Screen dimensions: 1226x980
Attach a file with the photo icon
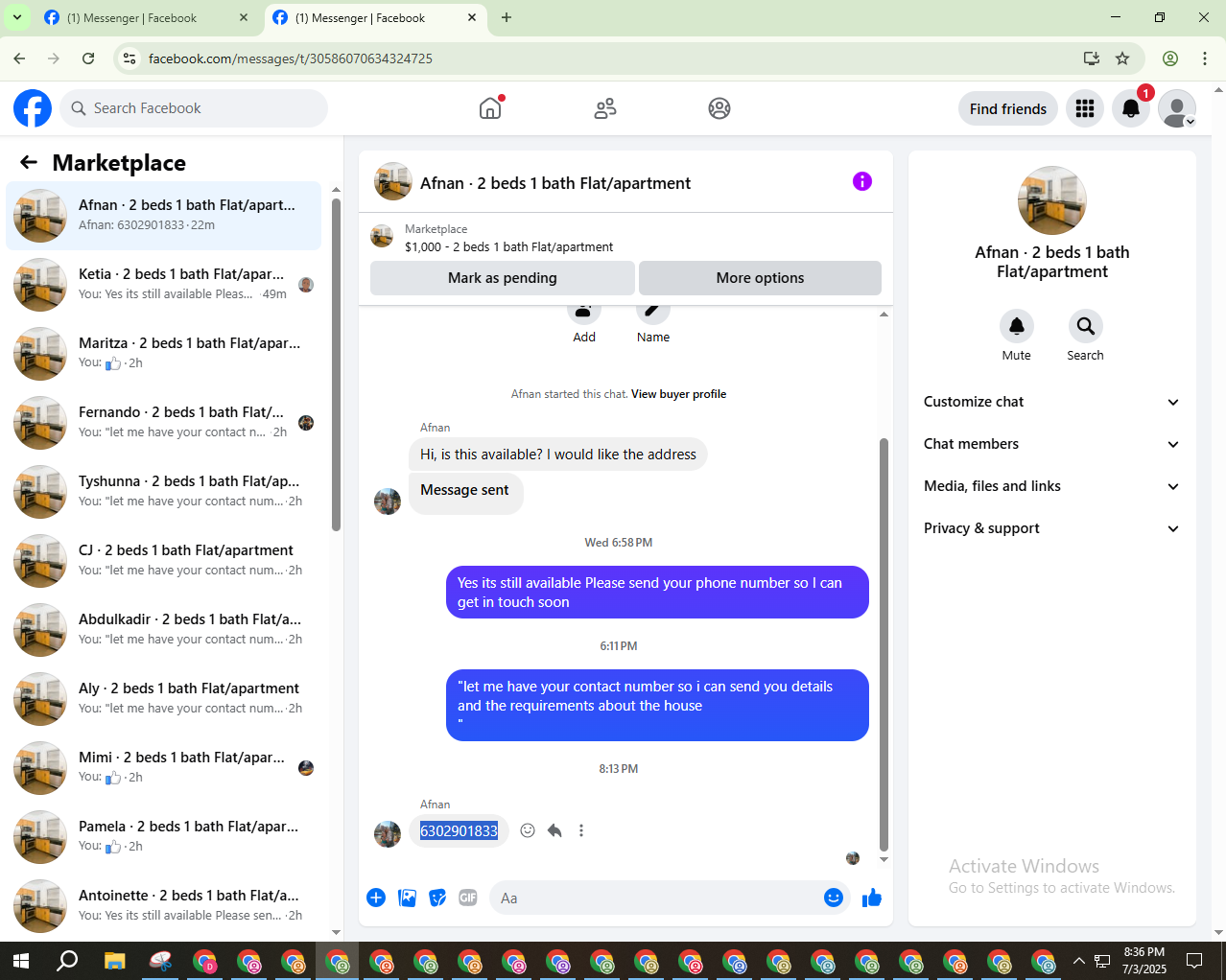click(x=407, y=898)
